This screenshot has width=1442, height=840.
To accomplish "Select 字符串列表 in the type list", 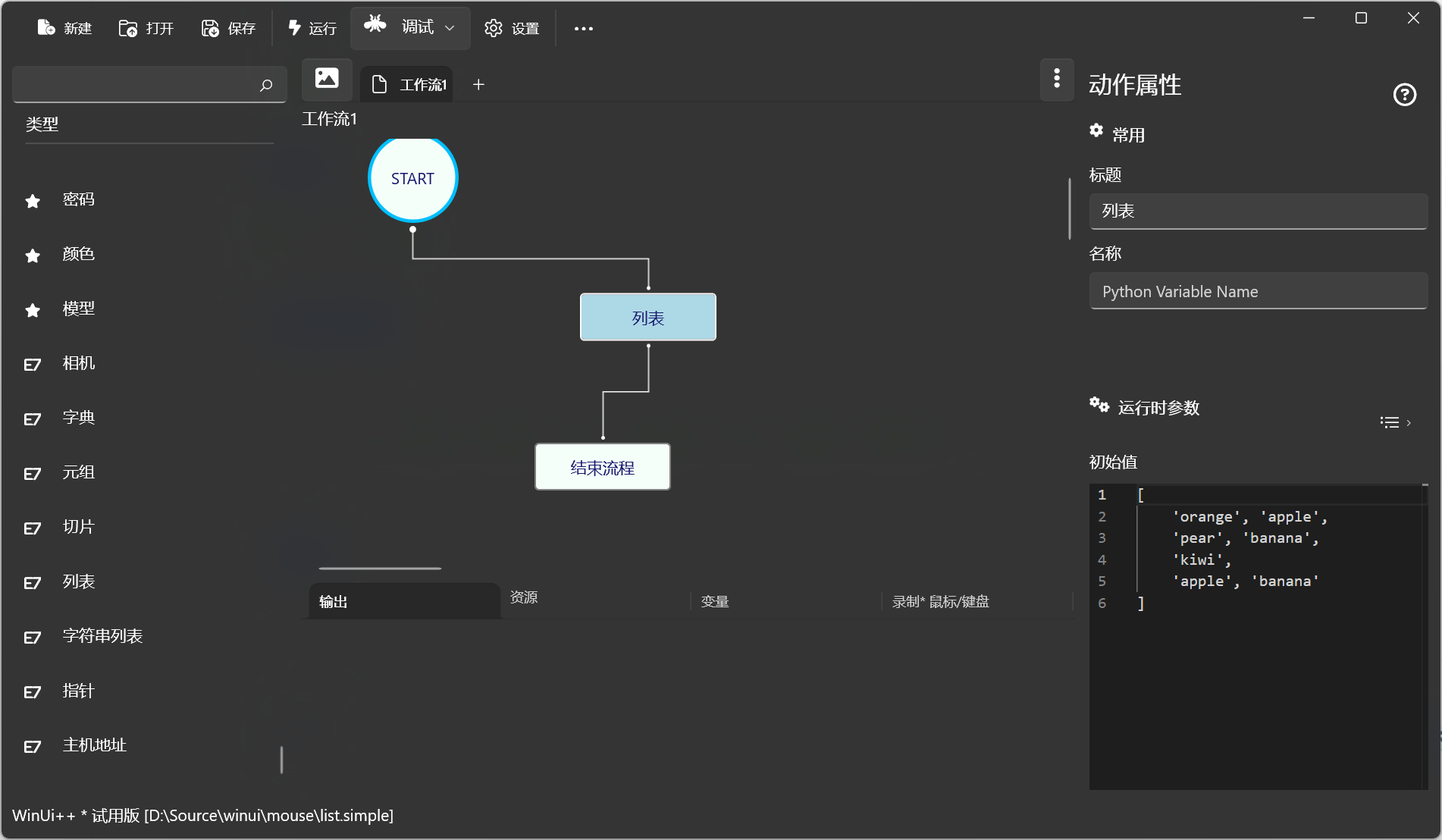I will click(x=102, y=636).
